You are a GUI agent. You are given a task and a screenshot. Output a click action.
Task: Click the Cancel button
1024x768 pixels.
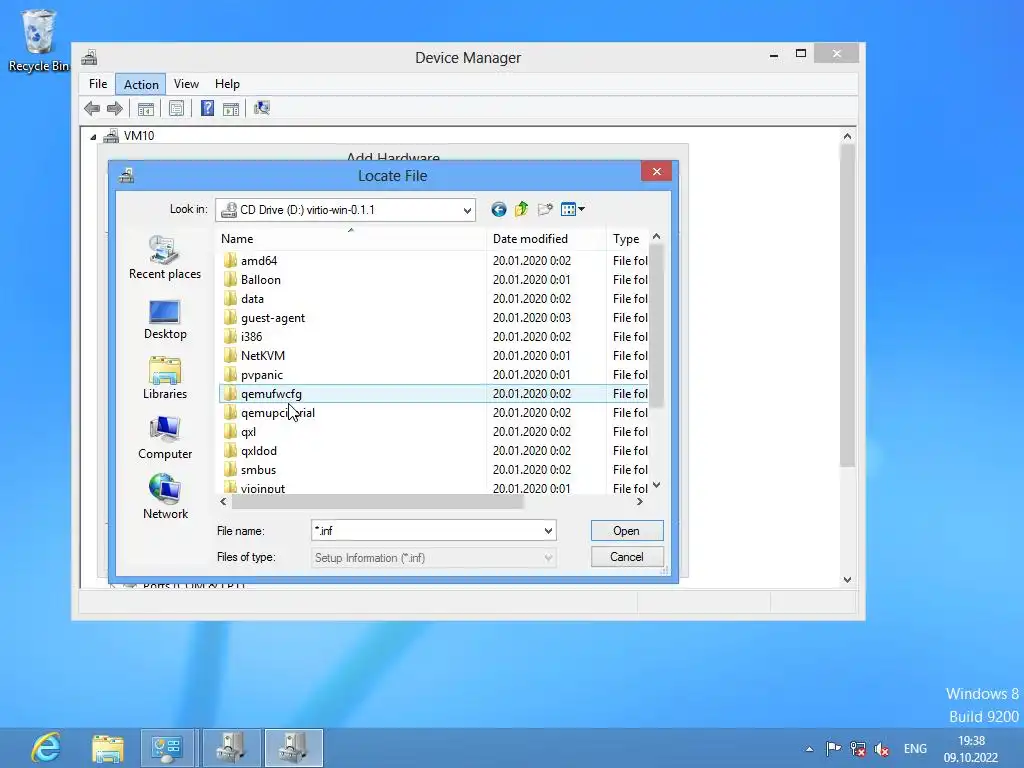pos(626,557)
